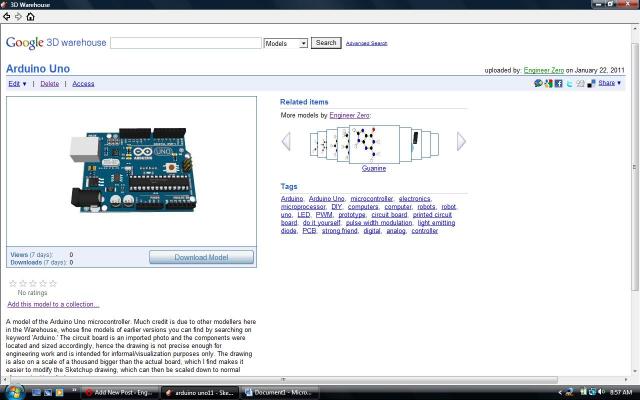
Task: Click the Search button
Action: [x=325, y=43]
